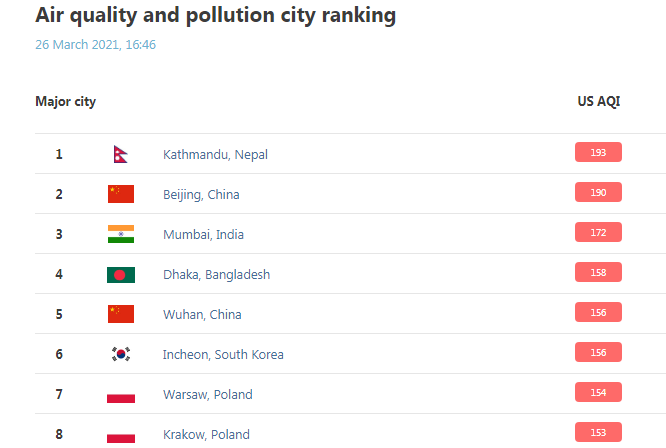This screenshot has height=448, width=666.
Task: Click the 193 AQI badge
Action: tap(598, 152)
